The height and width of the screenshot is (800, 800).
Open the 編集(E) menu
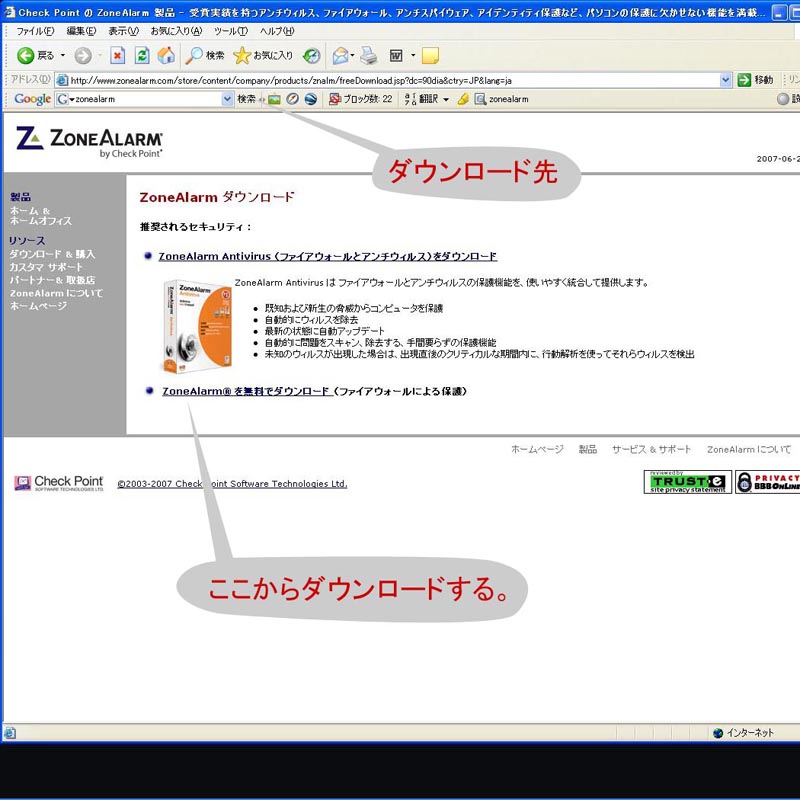pyautogui.click(x=81, y=31)
